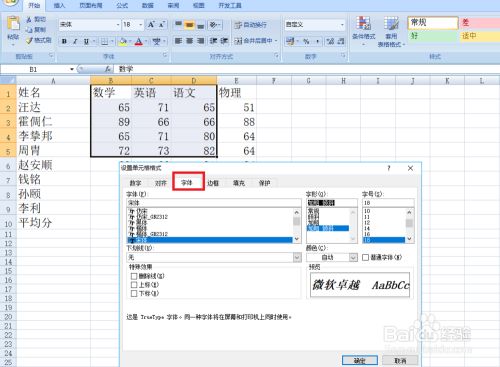Click the OK (确定) button in the dialog
Screen dimensions: 500x367
coord(360,360)
